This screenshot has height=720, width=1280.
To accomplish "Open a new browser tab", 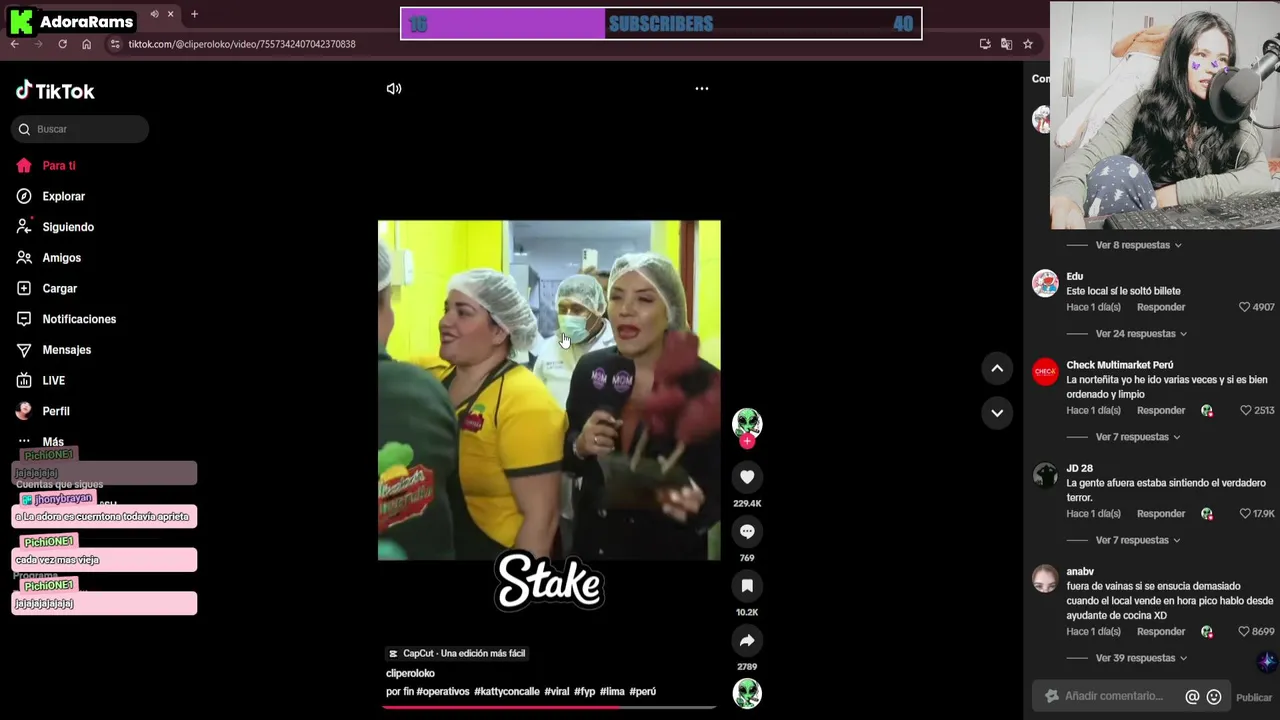I will pyautogui.click(x=194, y=14).
